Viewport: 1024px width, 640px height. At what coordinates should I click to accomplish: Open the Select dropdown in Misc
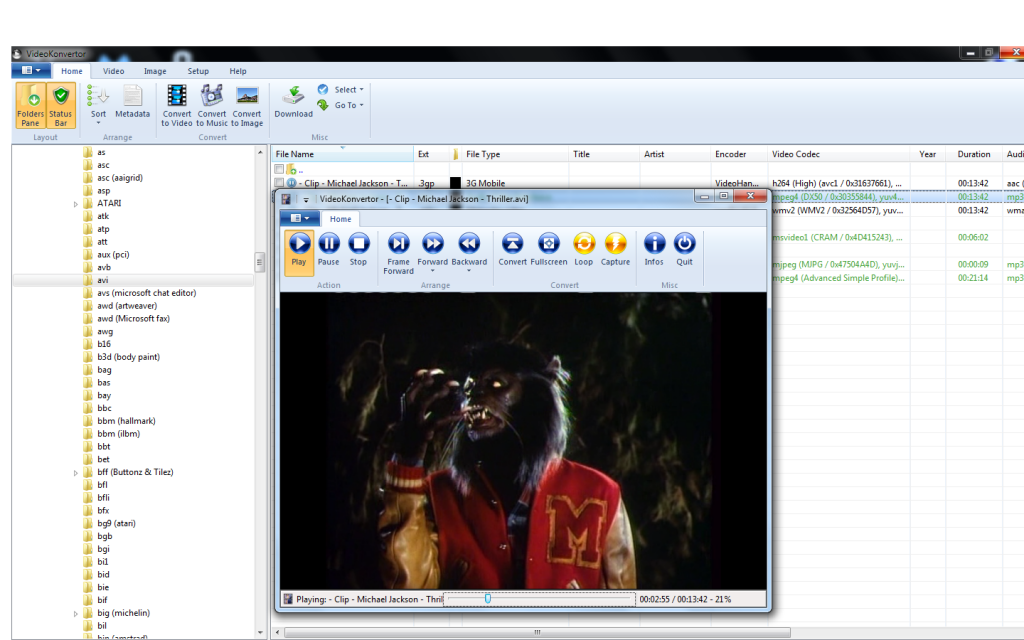click(341, 90)
